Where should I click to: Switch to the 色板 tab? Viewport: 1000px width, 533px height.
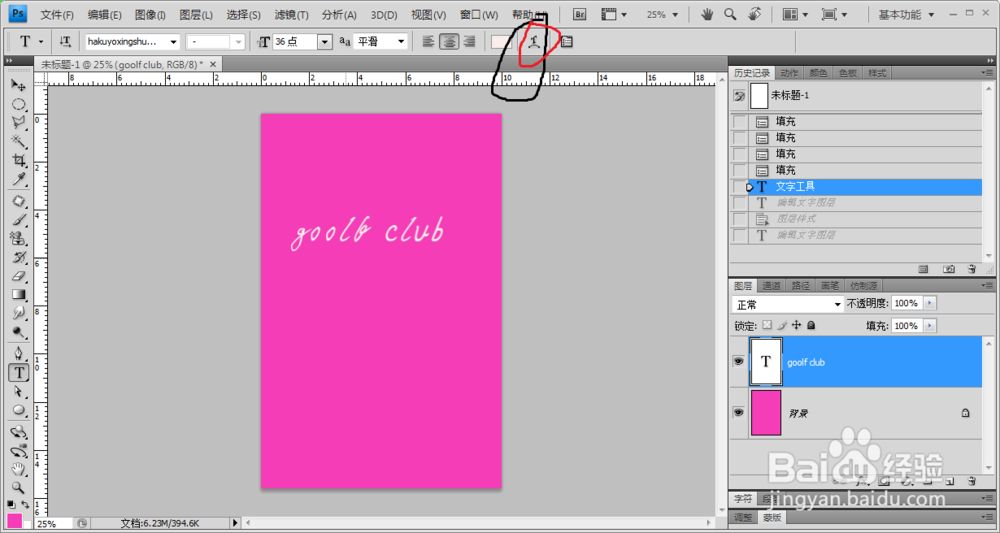[848, 73]
